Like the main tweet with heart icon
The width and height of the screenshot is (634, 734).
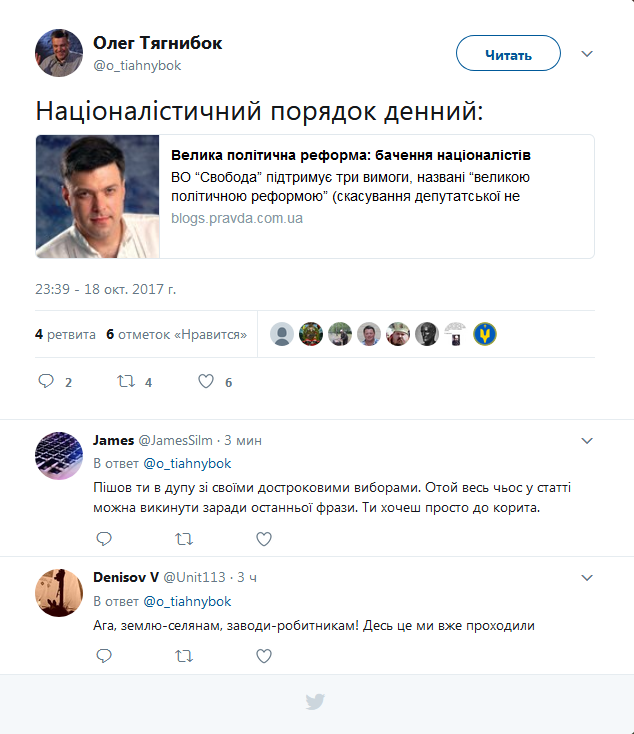click(206, 381)
